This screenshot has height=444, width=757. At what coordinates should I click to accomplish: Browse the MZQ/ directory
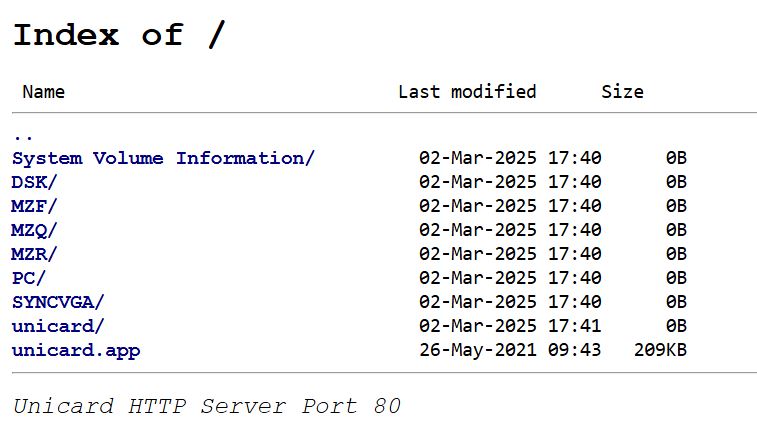[35, 230]
